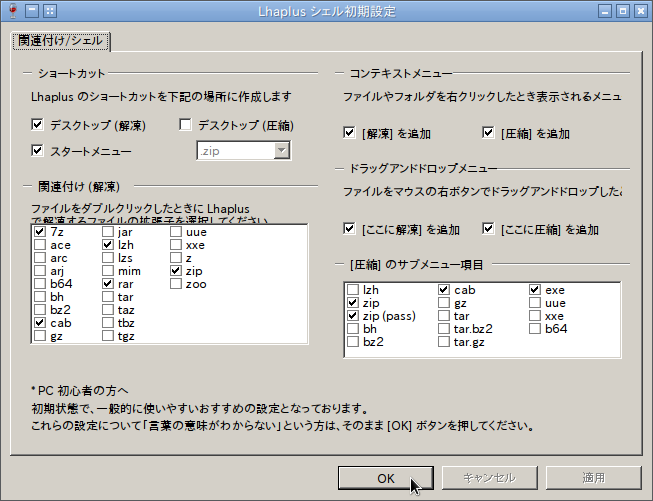
Task: Check bz2 in compression submenu list
Action: (353, 341)
